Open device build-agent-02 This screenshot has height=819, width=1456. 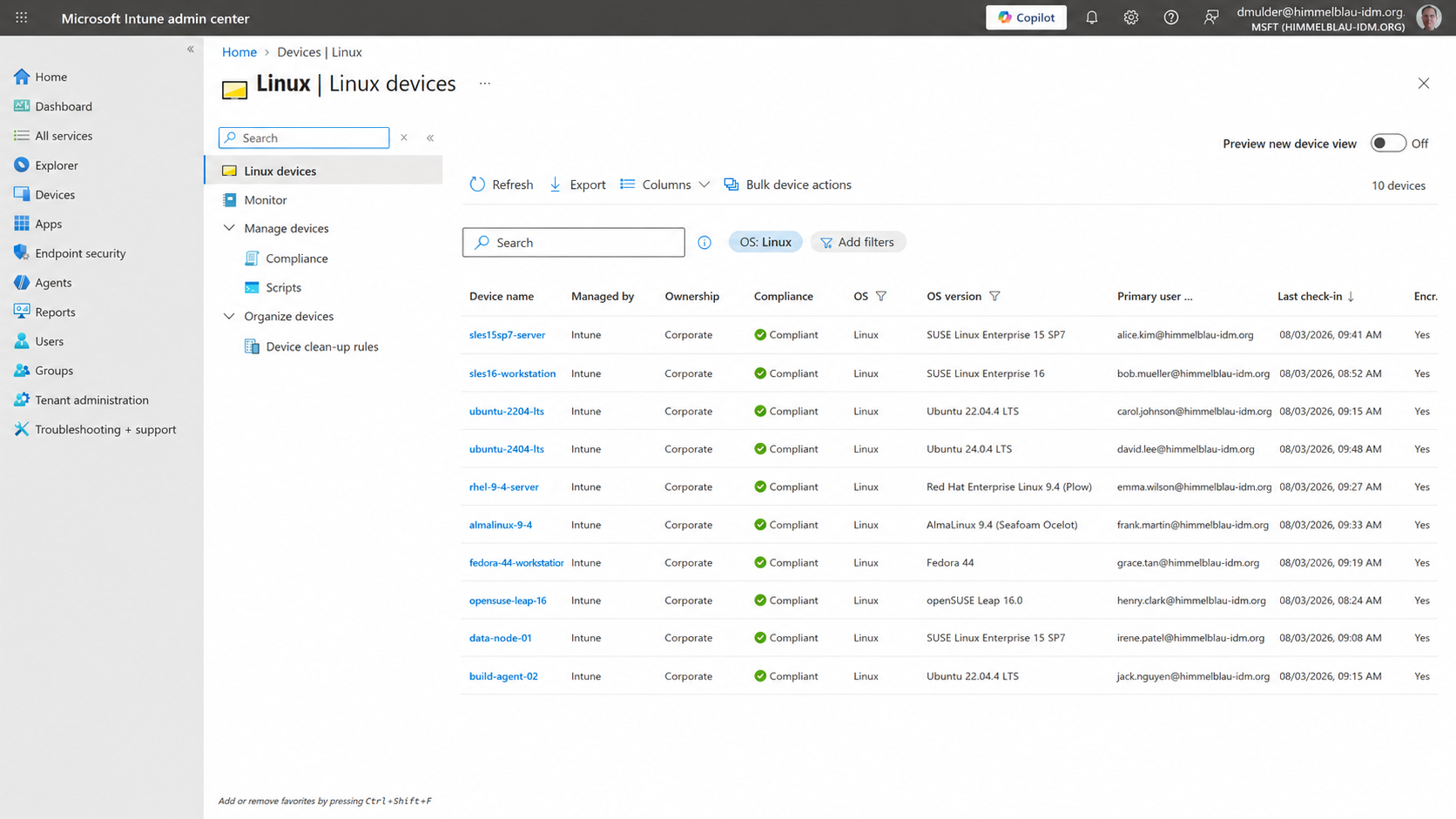pos(503,676)
